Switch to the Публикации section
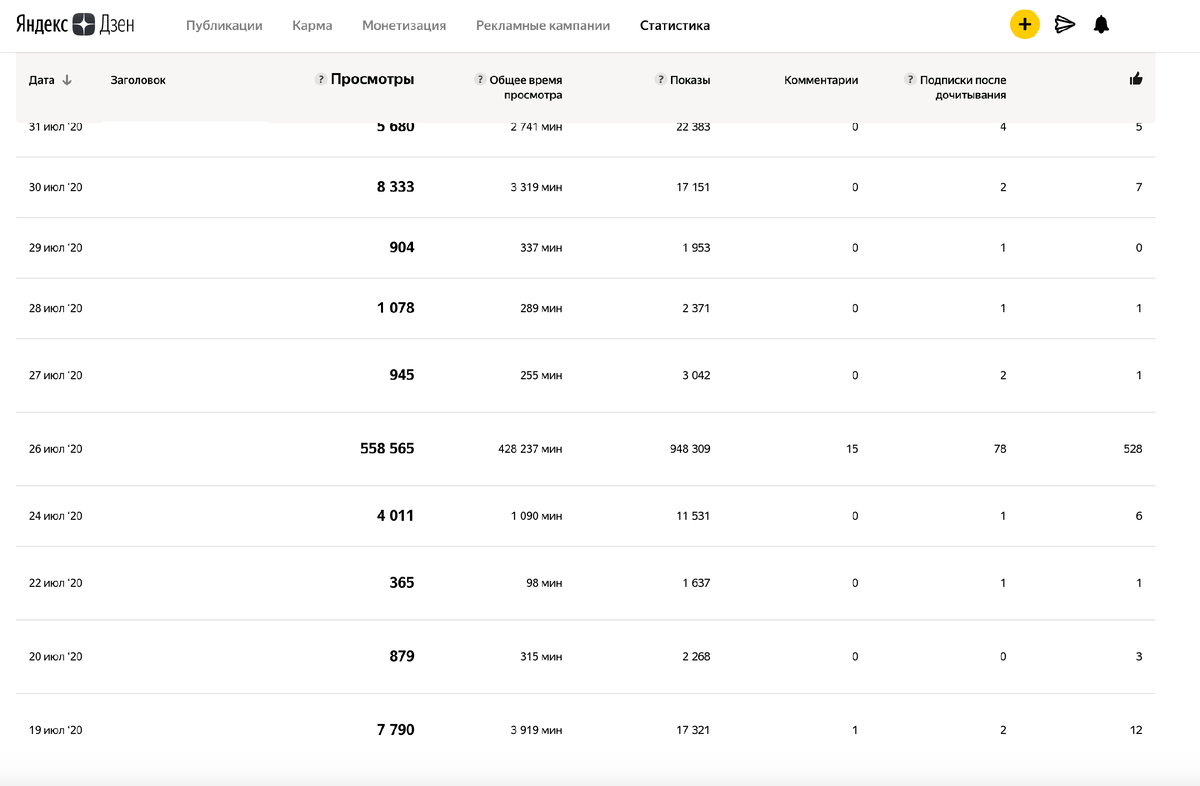Viewport: 1200px width, 786px height. [223, 26]
